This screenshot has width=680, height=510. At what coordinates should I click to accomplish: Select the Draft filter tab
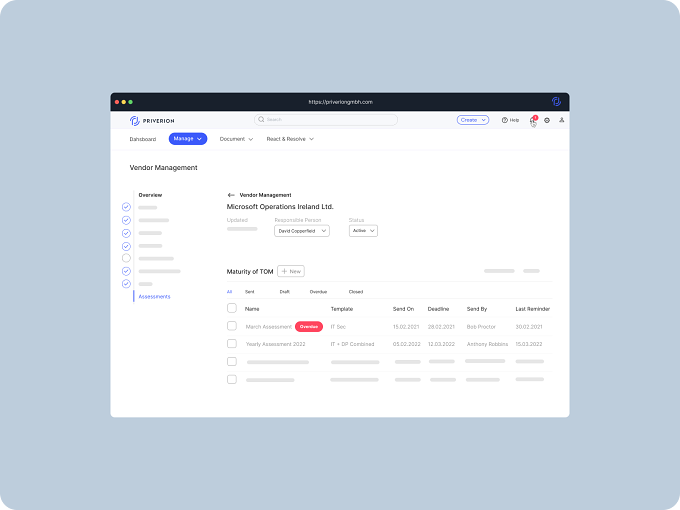click(284, 292)
